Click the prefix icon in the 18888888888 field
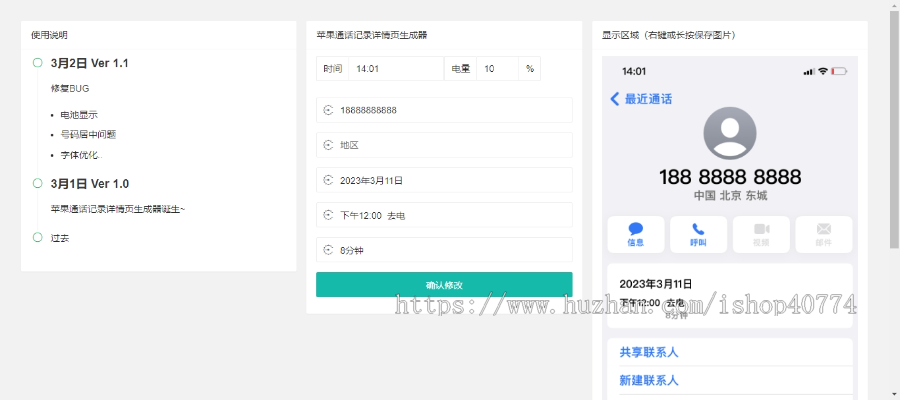 click(x=328, y=110)
